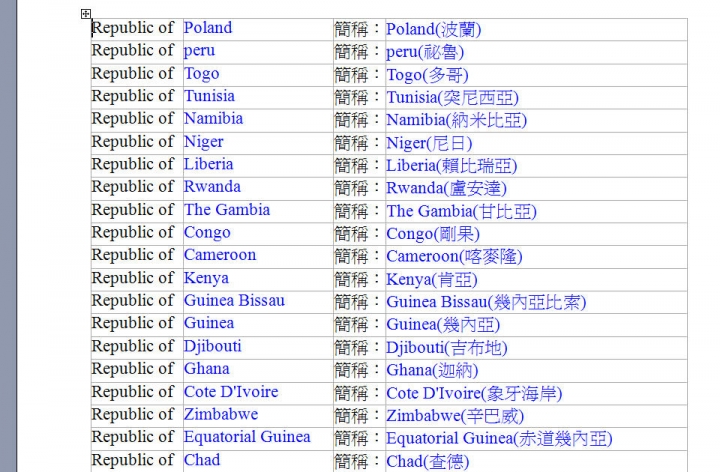Click The Gambia(甘比亞) text

[x=461, y=211]
